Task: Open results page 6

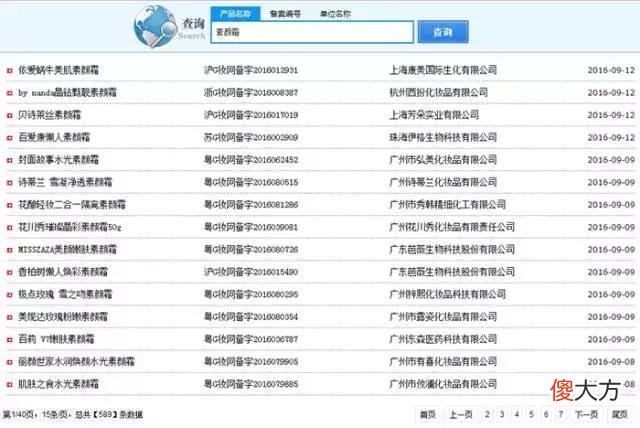Action: tap(546, 415)
